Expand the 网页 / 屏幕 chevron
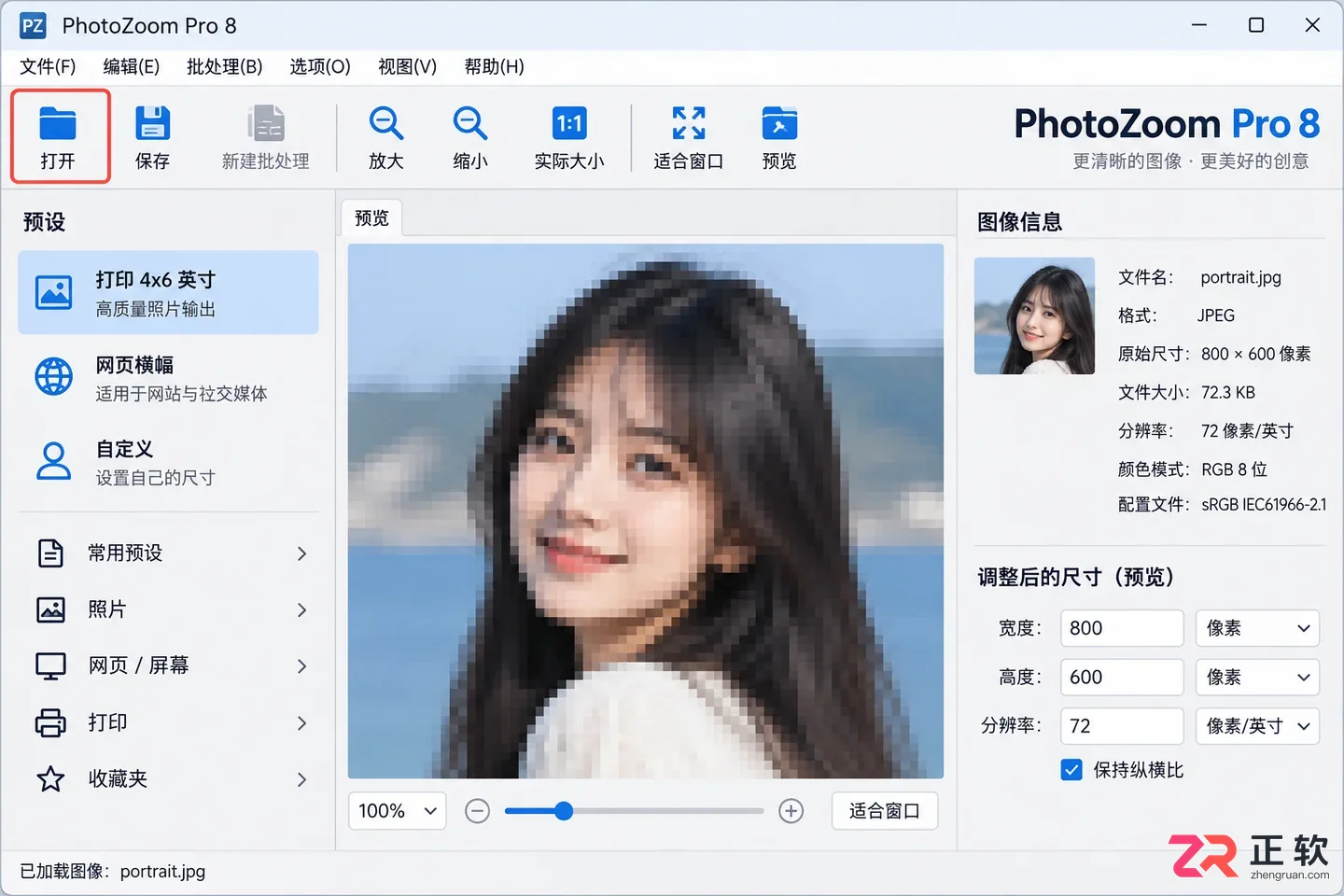Viewport: 1344px width, 896px height. (x=301, y=665)
